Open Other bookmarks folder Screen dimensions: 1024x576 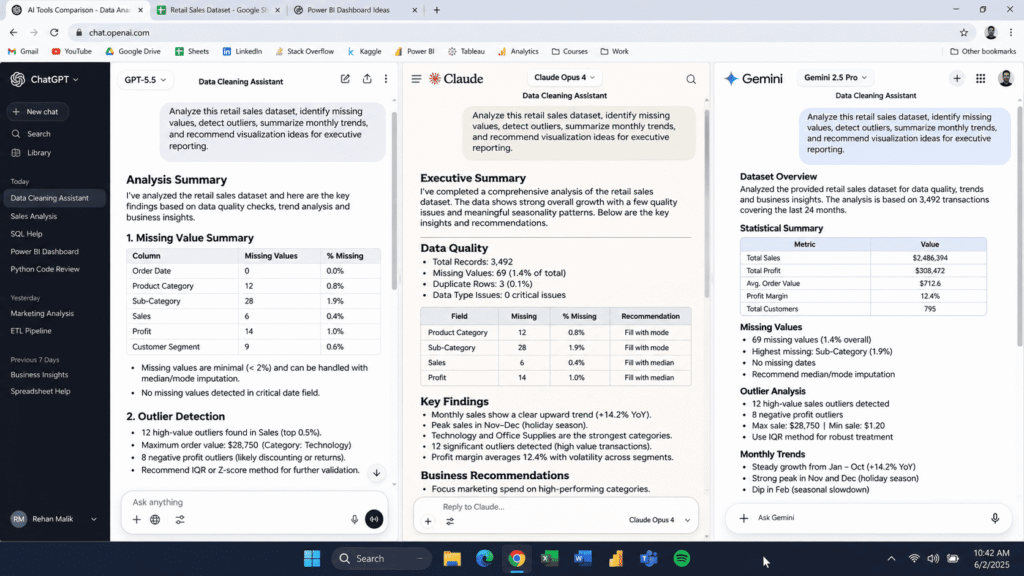(x=983, y=51)
